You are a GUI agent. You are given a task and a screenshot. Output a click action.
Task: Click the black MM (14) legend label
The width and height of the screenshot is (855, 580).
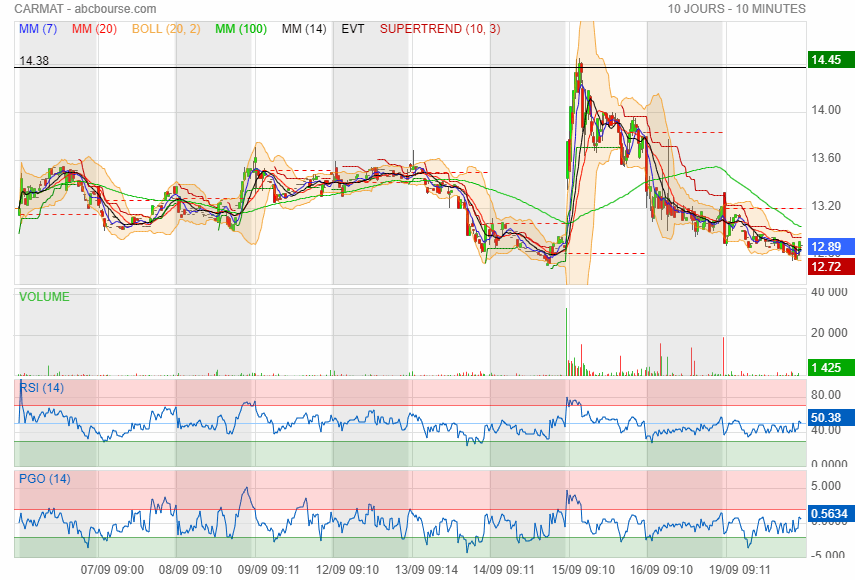coord(304,29)
